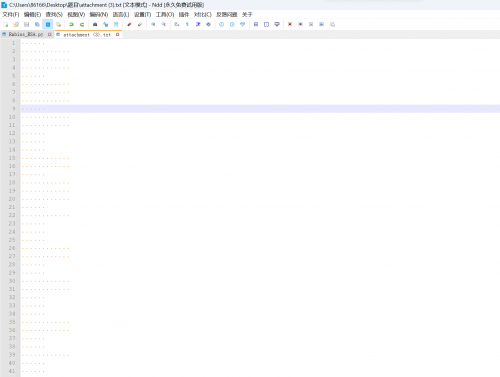The width and height of the screenshot is (500, 377).
Task: Toggle the highlighted blue toolbar button
Action: point(48,24)
